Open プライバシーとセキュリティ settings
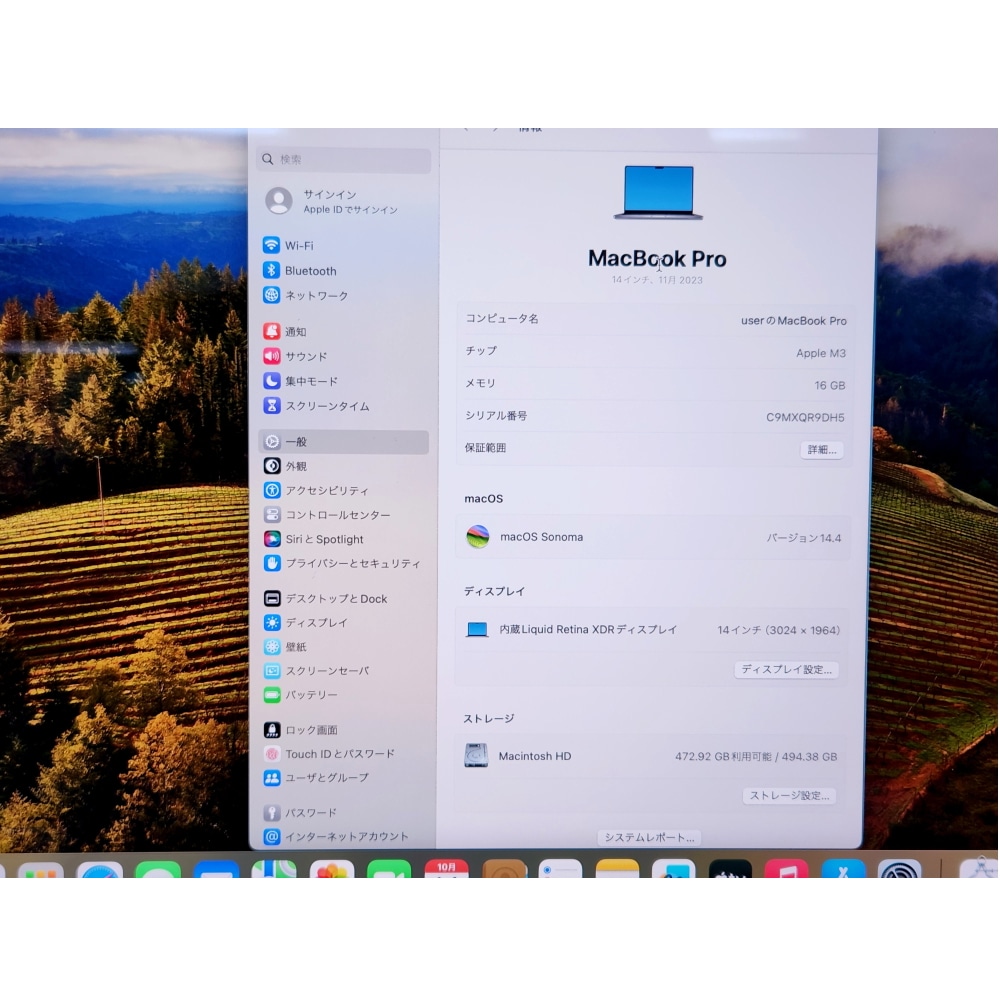The width and height of the screenshot is (1000, 1000). point(352,564)
